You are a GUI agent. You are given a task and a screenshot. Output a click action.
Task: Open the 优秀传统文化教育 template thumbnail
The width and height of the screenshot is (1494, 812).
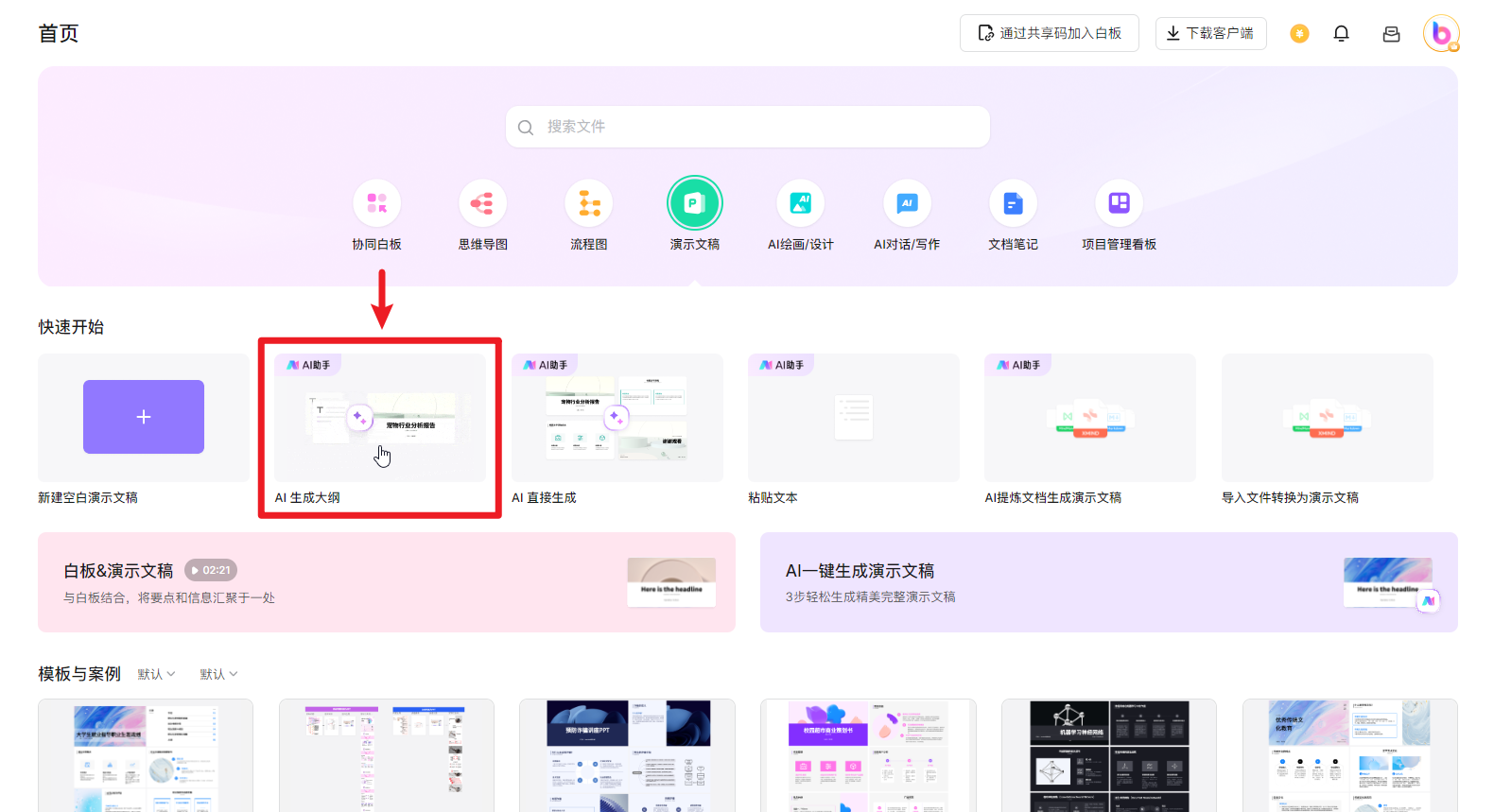coord(1350,755)
